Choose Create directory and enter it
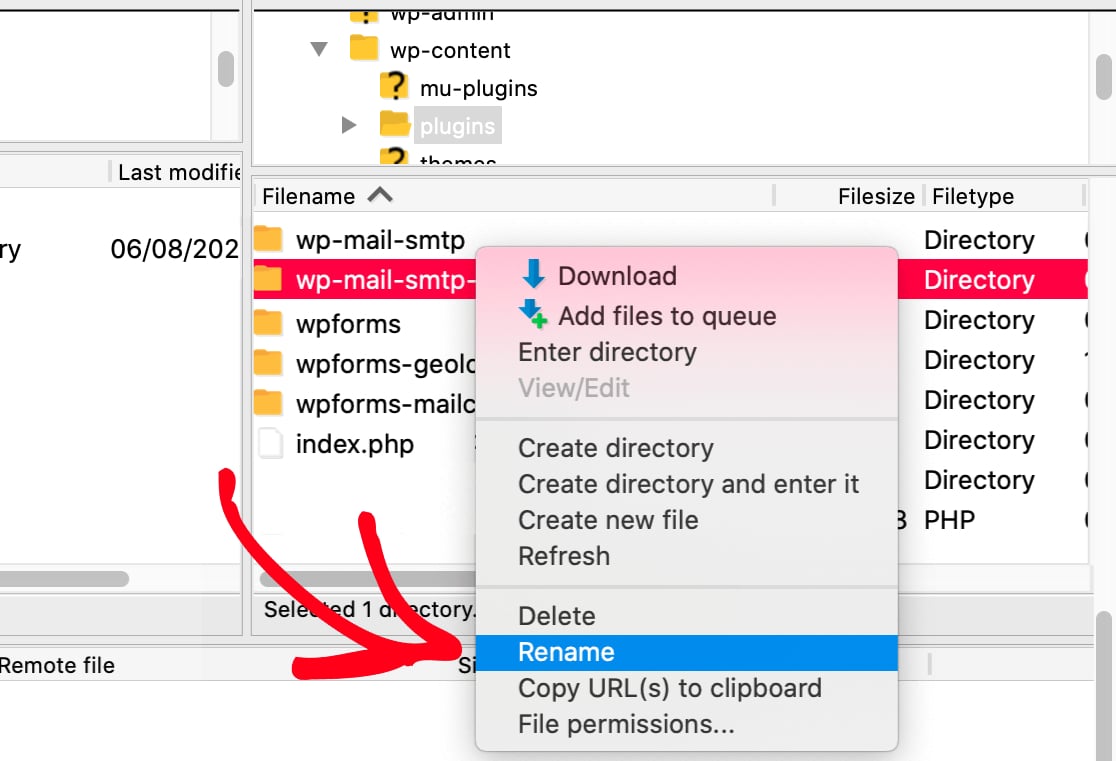1116x761 pixels. (x=688, y=484)
